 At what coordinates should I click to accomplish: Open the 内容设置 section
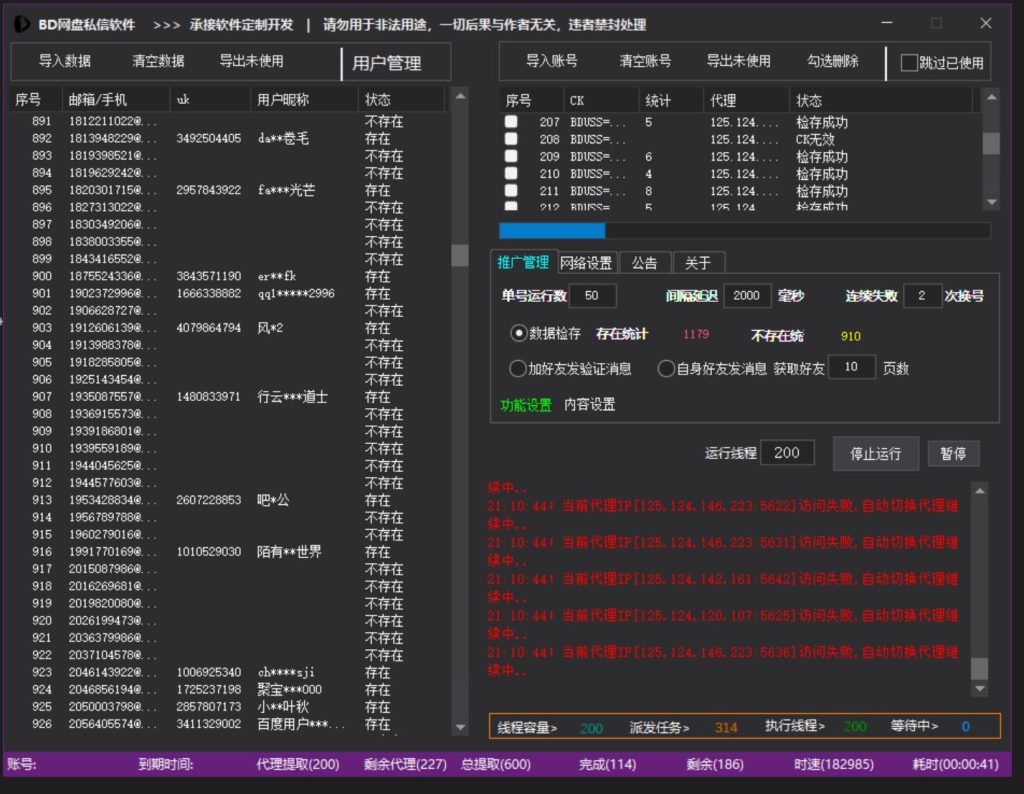tap(589, 405)
